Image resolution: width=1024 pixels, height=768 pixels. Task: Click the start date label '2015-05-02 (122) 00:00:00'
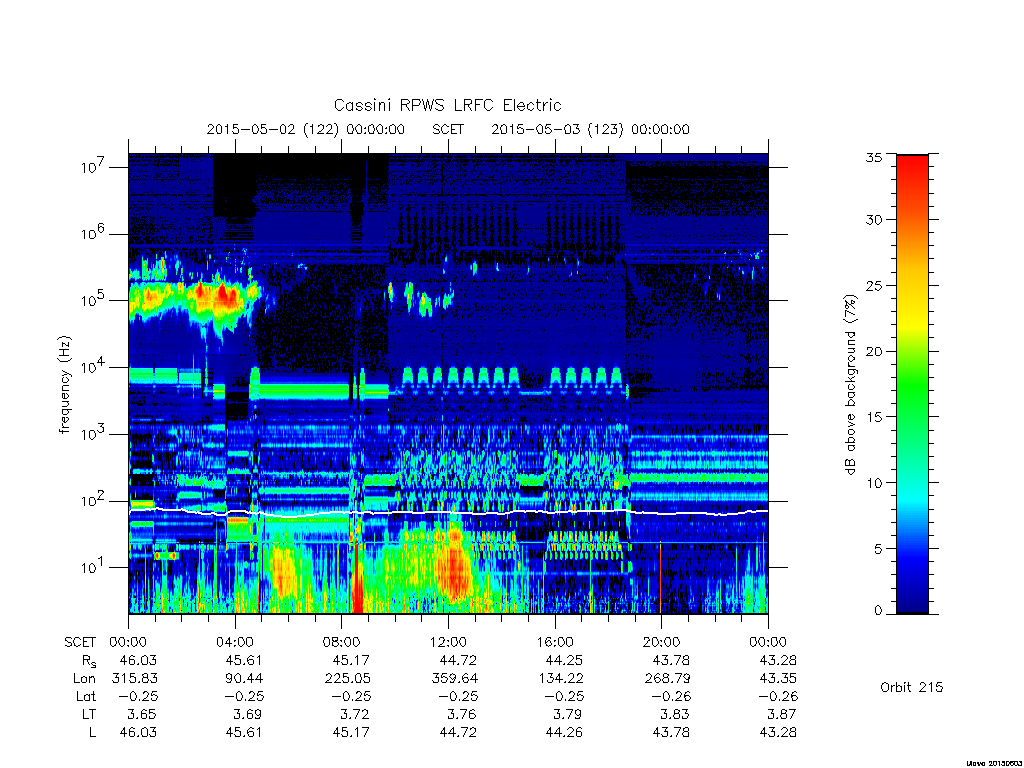306,129
